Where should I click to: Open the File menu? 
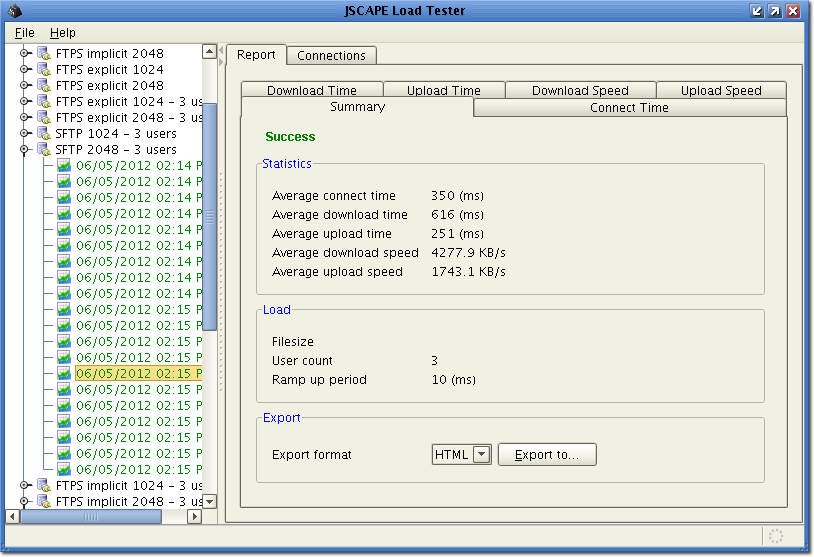tap(24, 33)
